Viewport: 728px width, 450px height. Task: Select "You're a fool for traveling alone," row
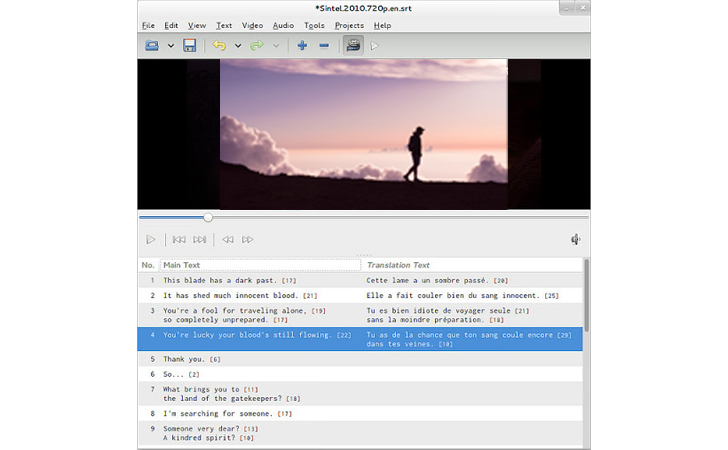click(x=360, y=315)
